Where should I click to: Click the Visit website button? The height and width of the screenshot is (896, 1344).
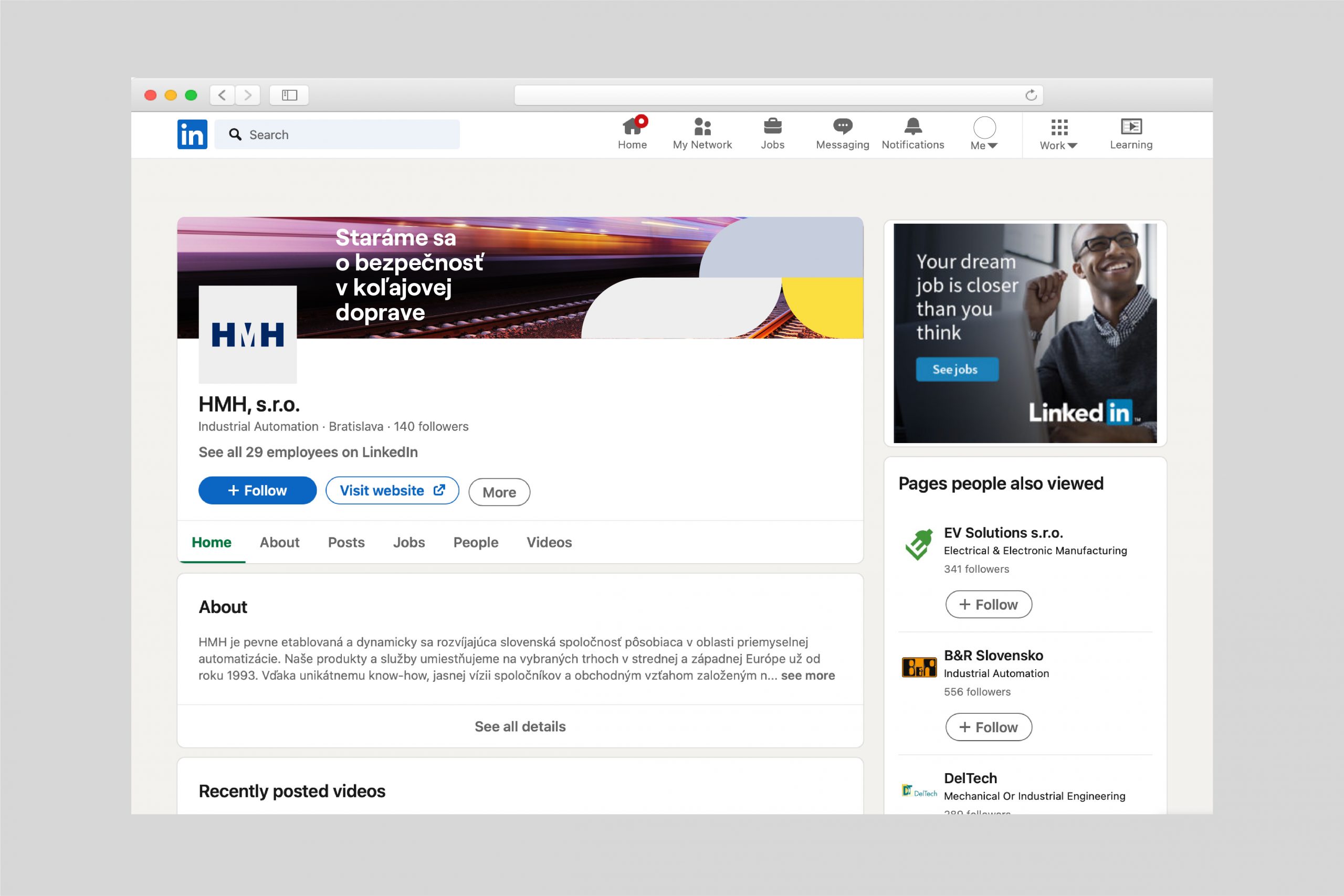392,490
